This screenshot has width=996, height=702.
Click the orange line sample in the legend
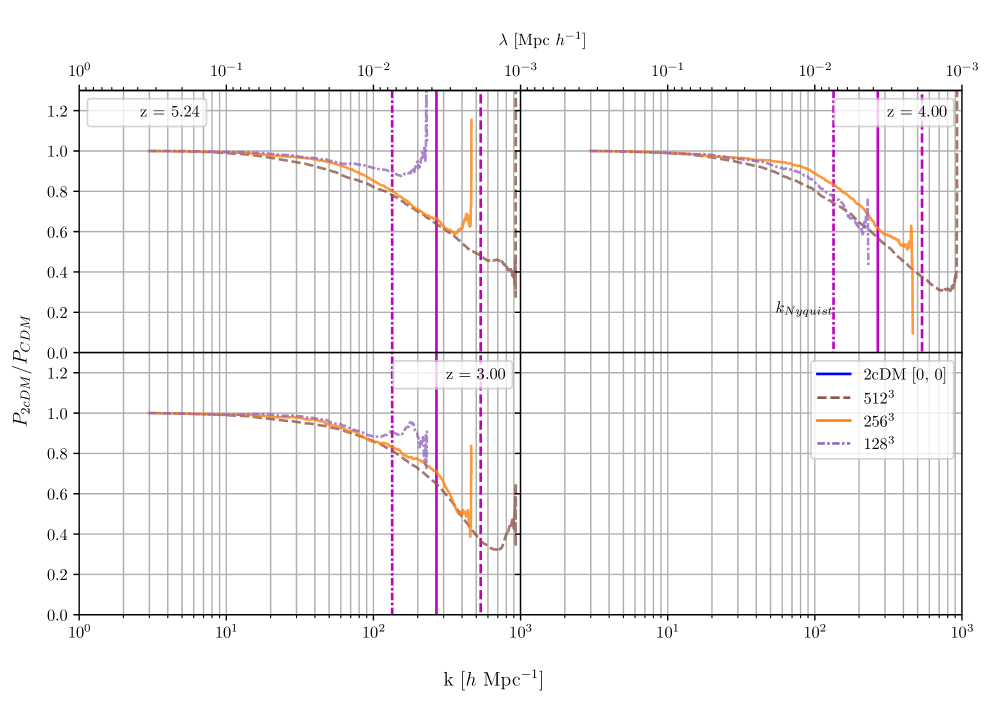click(833, 421)
